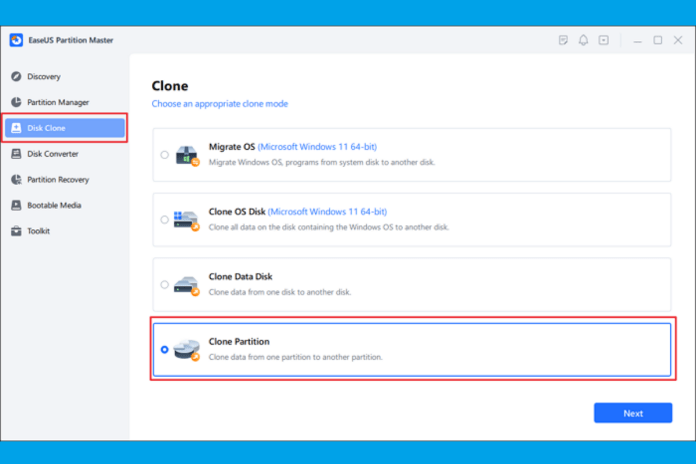Expand the title bar dropdown menu icon
The height and width of the screenshot is (464, 696).
click(x=604, y=40)
